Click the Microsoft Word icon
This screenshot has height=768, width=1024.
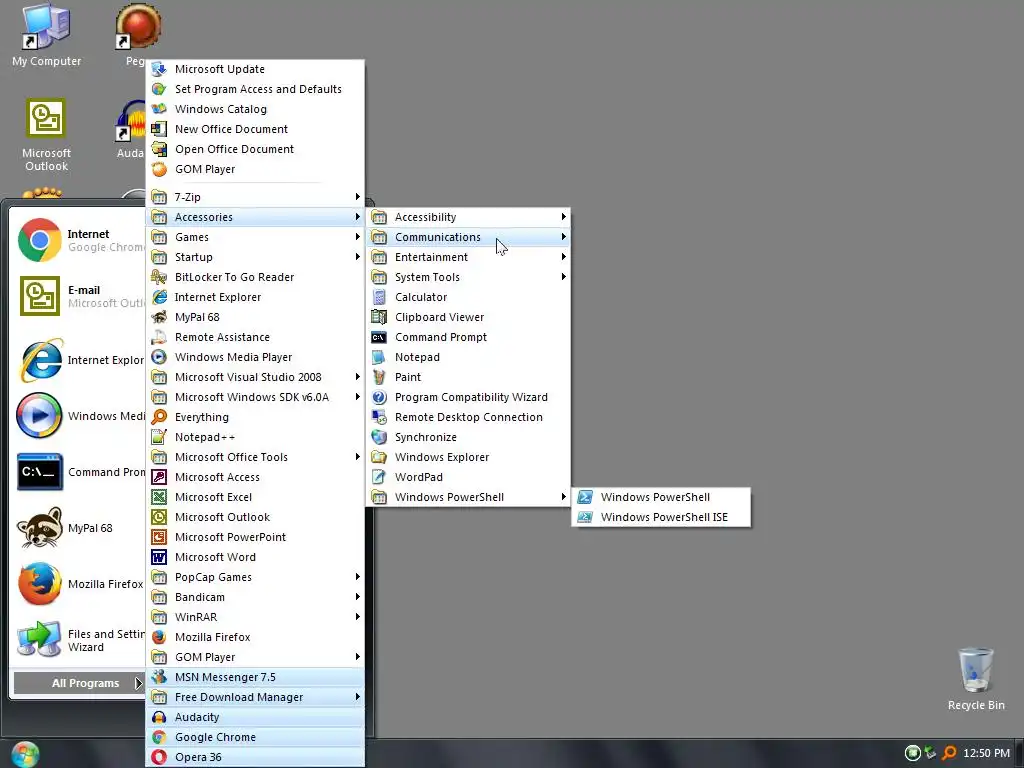159,557
